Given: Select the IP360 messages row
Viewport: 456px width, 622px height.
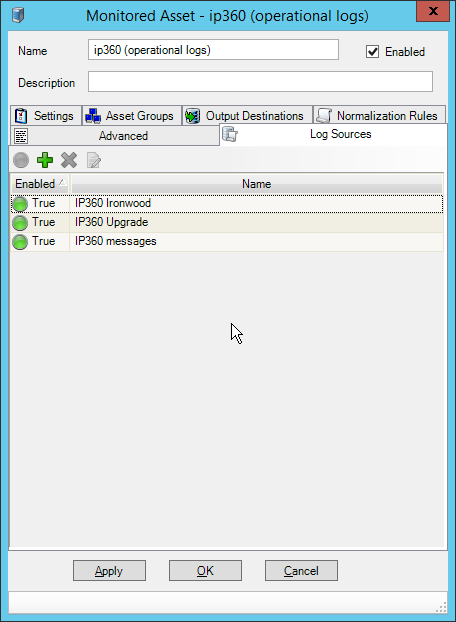Looking at the screenshot, I should click(x=227, y=242).
